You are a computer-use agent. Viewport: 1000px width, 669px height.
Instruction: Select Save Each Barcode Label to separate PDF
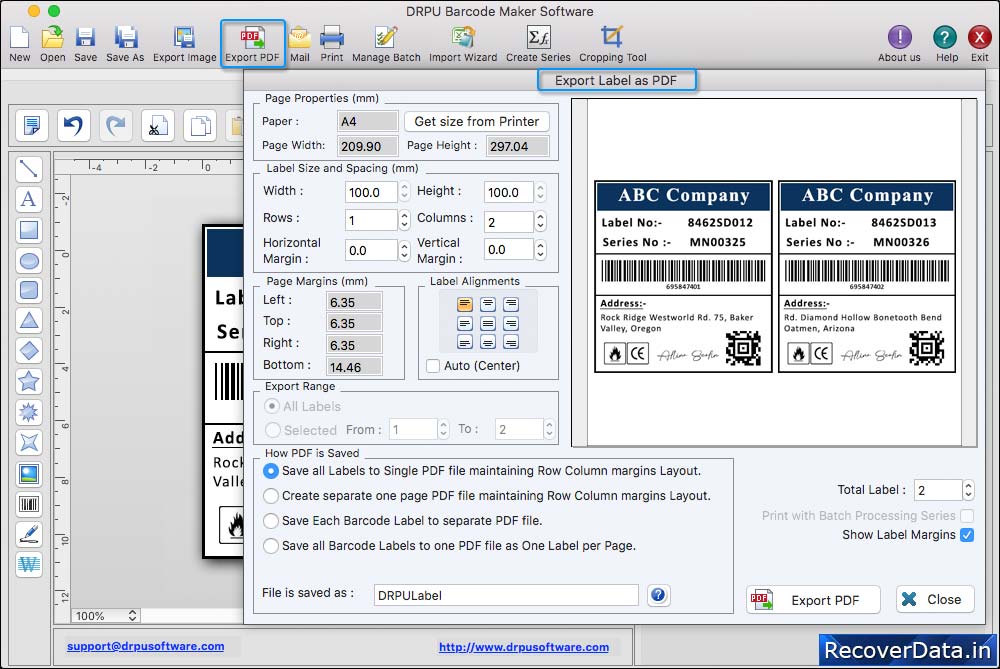pyautogui.click(x=271, y=520)
